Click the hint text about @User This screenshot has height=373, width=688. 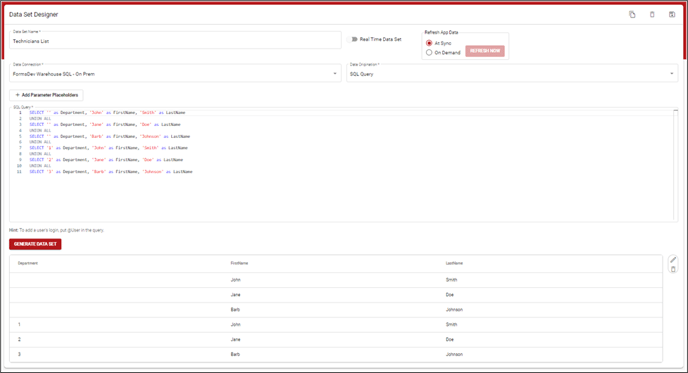[56, 230]
